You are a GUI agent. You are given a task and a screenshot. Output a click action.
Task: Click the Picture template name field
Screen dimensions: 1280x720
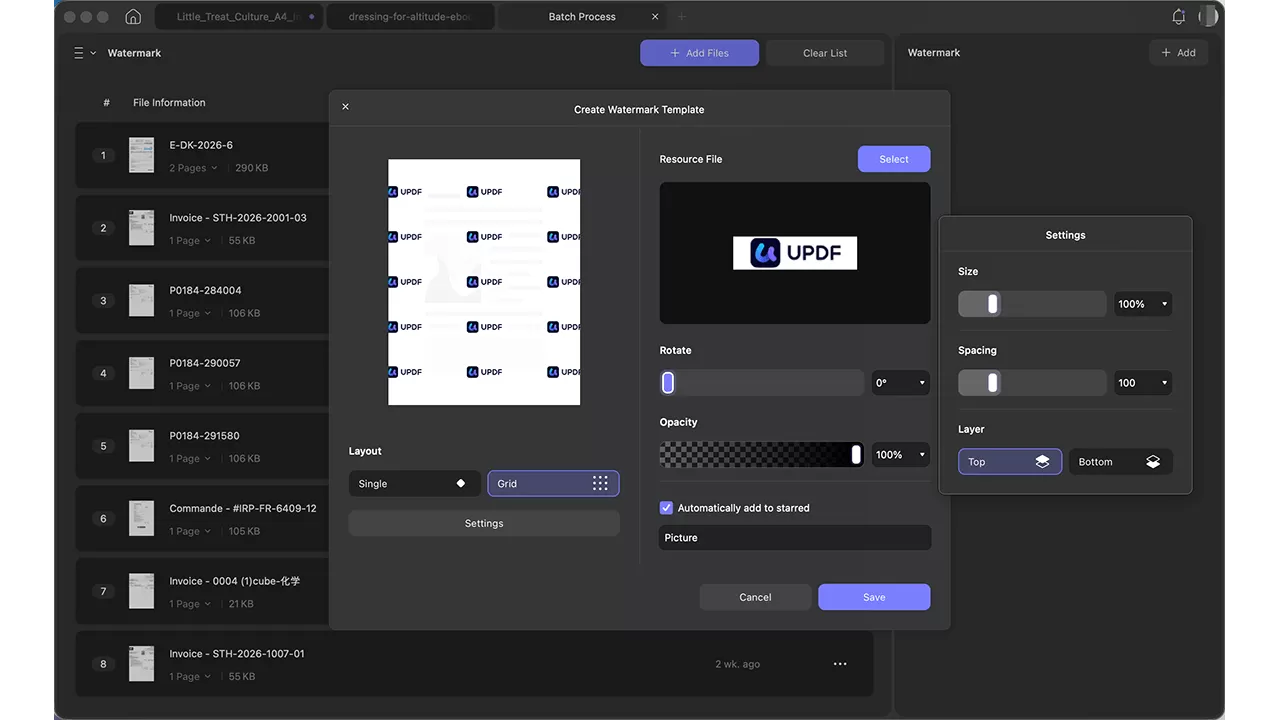[795, 538]
